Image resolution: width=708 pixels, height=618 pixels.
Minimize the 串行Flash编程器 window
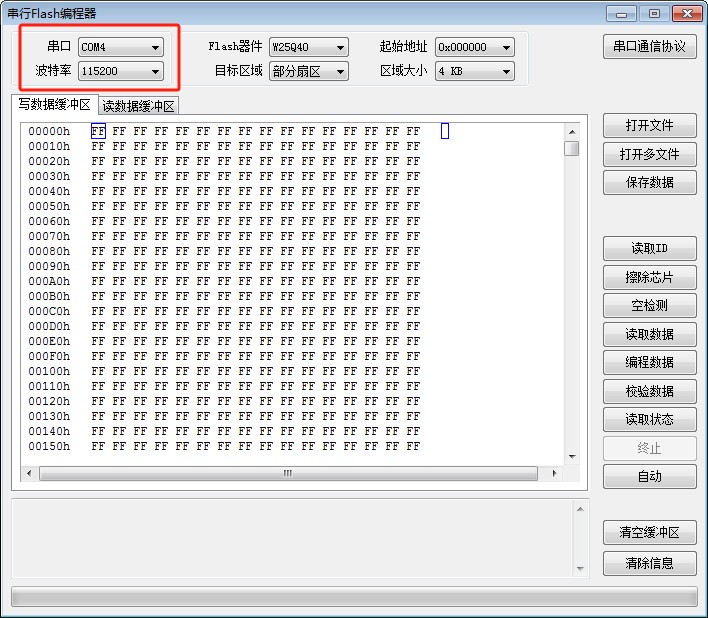(621, 14)
